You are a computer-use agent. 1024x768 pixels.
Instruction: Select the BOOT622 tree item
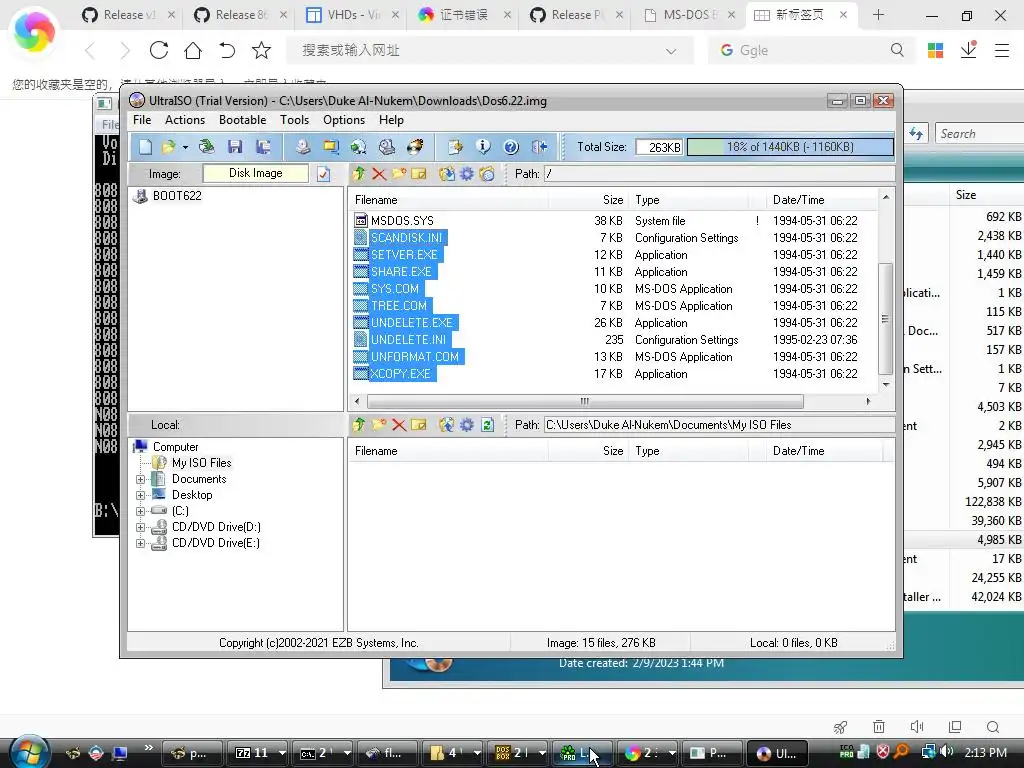[177, 196]
